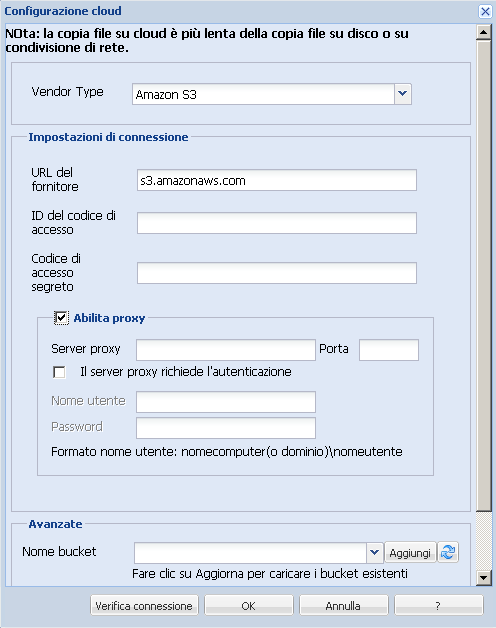Confirm with the OK button

[x=249, y=605]
